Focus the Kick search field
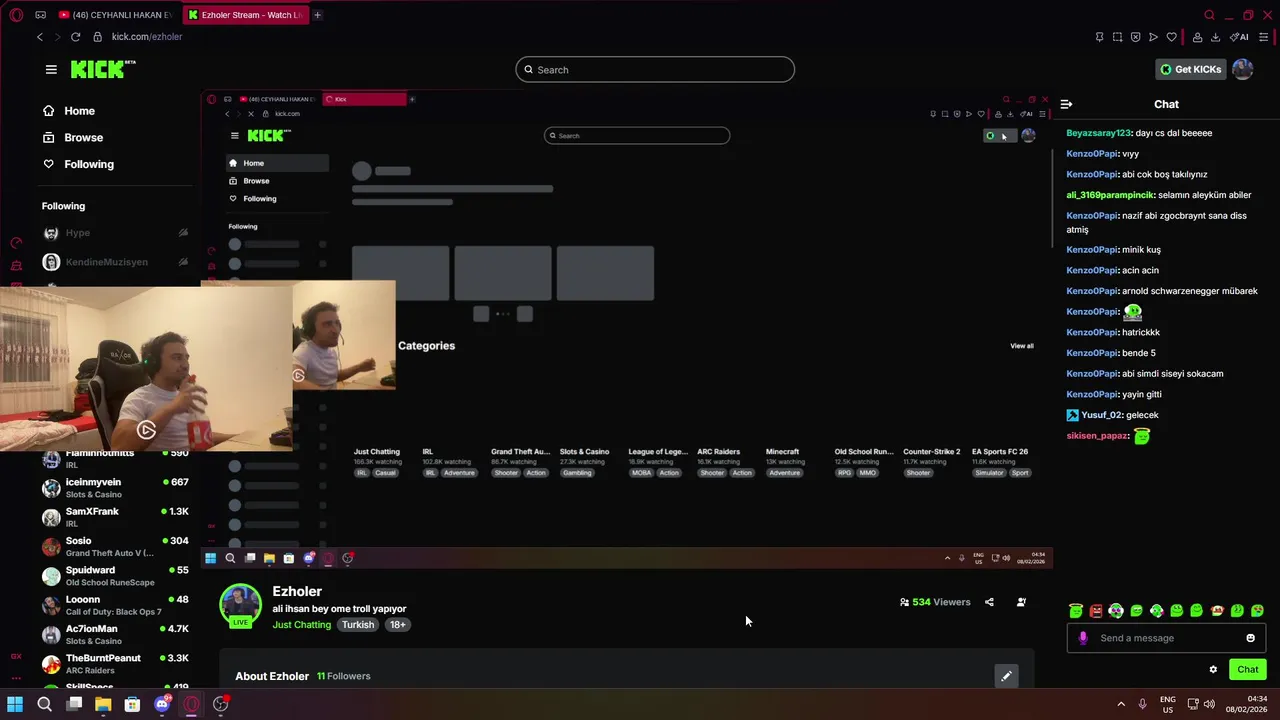1280x720 pixels. pyautogui.click(x=655, y=69)
